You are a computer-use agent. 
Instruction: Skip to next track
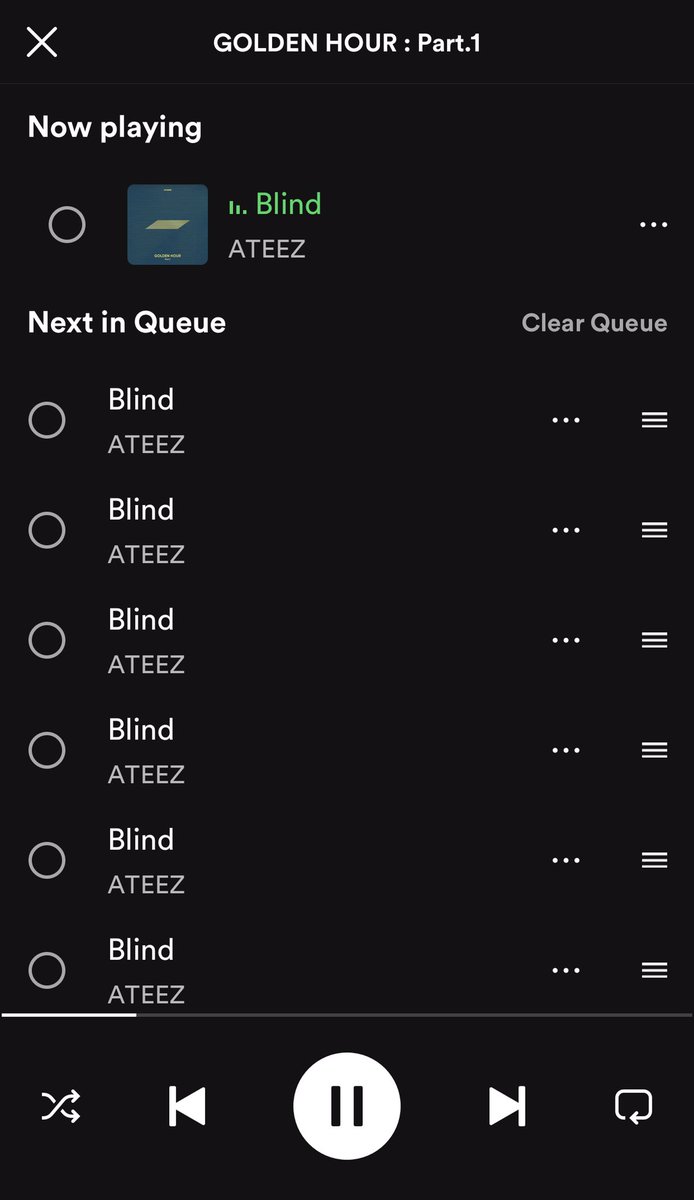tap(507, 1106)
